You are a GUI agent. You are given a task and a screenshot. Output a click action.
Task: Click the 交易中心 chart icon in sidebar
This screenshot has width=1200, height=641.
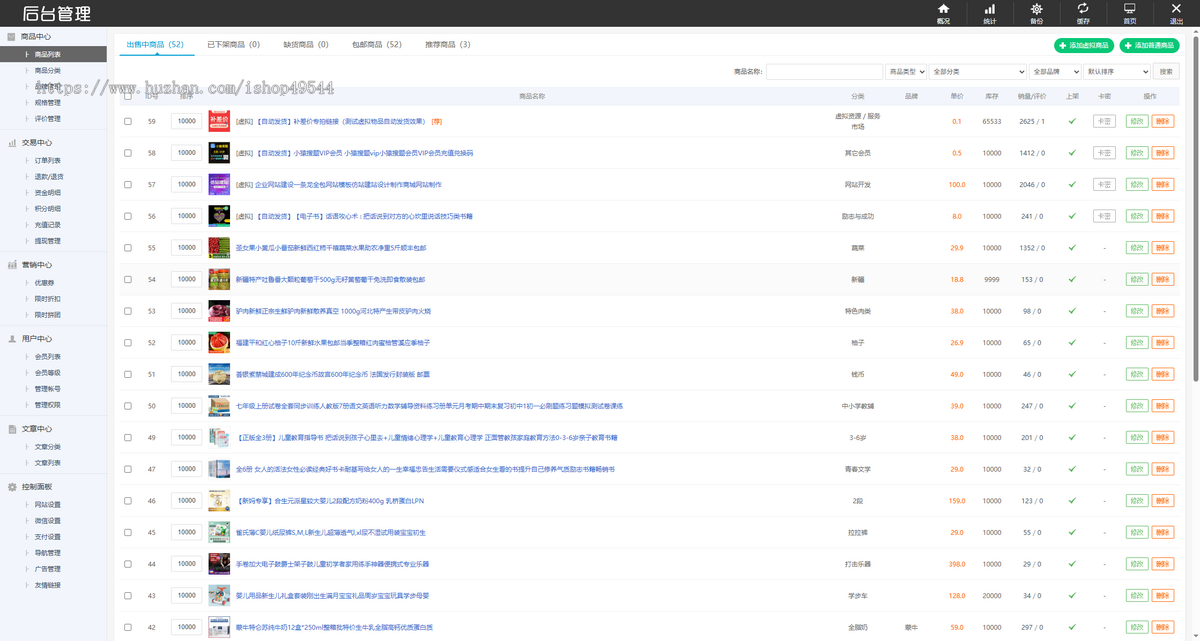pos(12,142)
